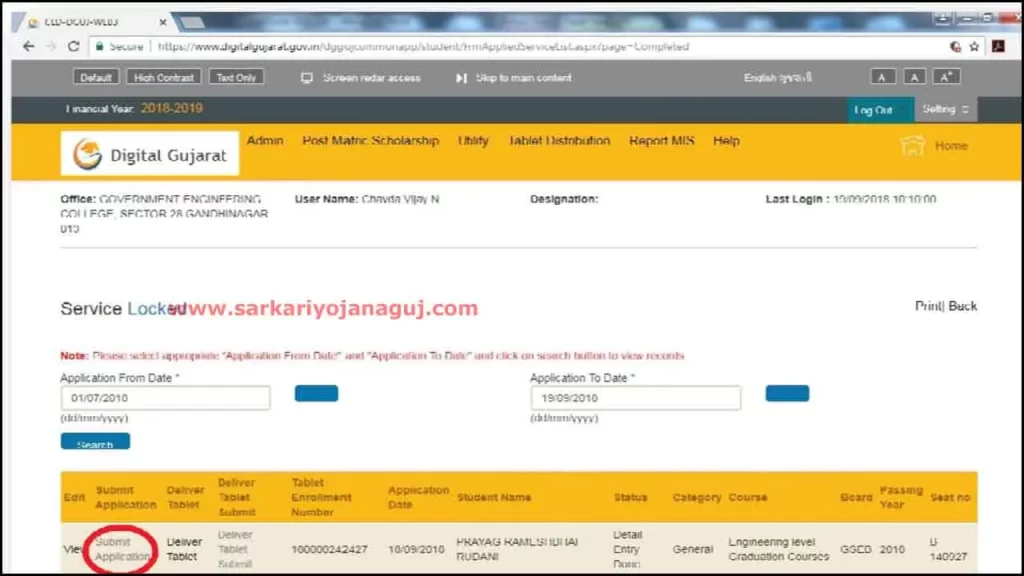This screenshot has width=1024, height=576.
Task: Open the Utility menu
Action: click(x=473, y=141)
